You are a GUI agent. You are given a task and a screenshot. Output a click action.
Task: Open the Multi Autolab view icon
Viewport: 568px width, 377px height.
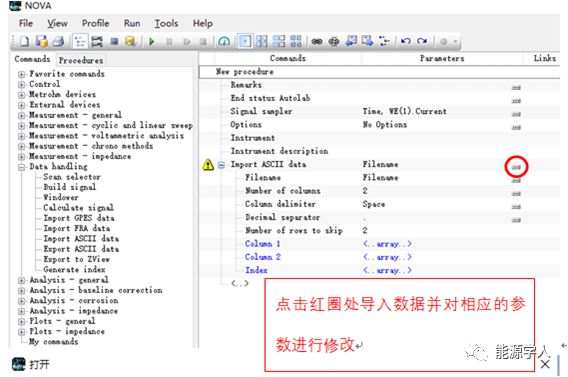click(96, 41)
